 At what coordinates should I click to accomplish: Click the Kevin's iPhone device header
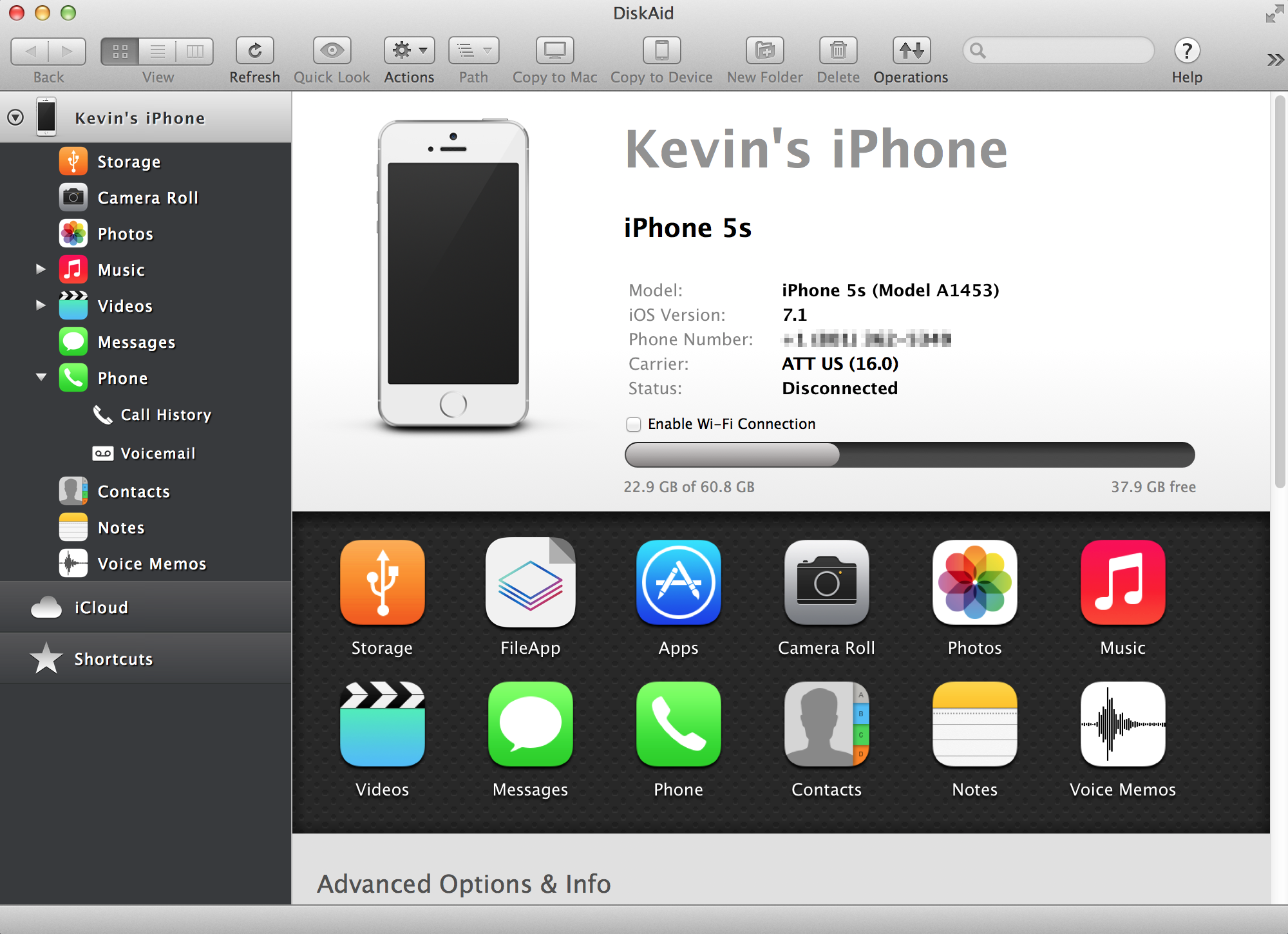tap(146, 117)
